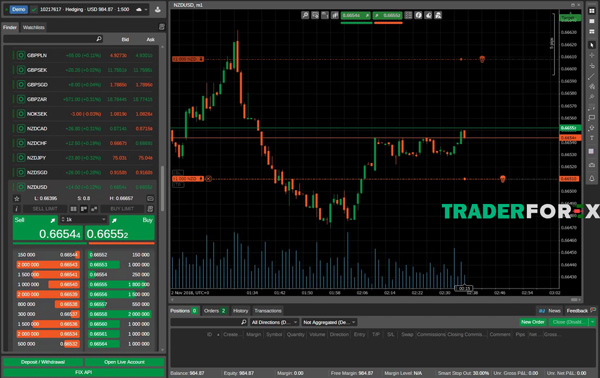Select the text label drawing tool
The height and width of the screenshot is (378, 600).
tap(592, 138)
